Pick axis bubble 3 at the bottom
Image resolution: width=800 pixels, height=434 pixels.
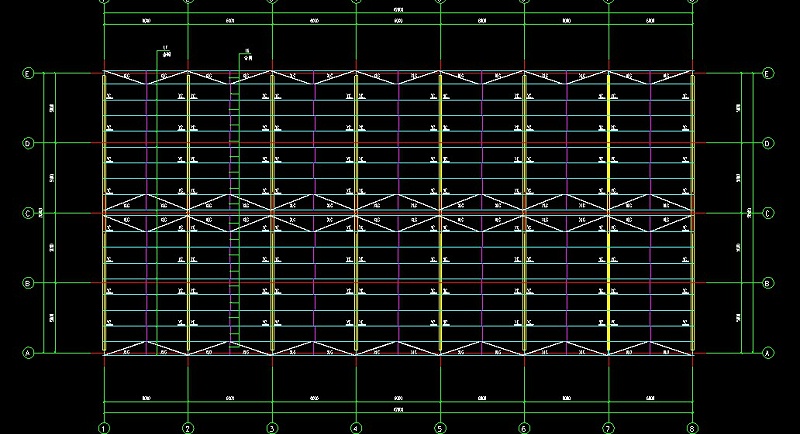(272, 428)
